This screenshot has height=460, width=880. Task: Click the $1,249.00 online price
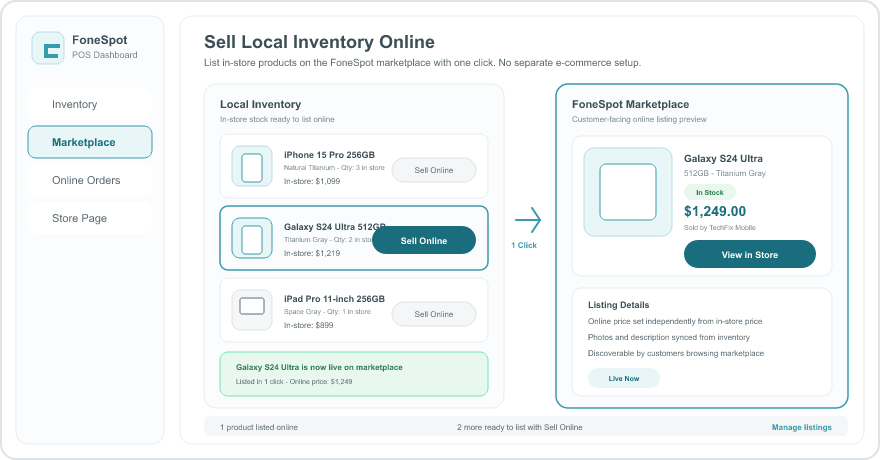coord(715,211)
